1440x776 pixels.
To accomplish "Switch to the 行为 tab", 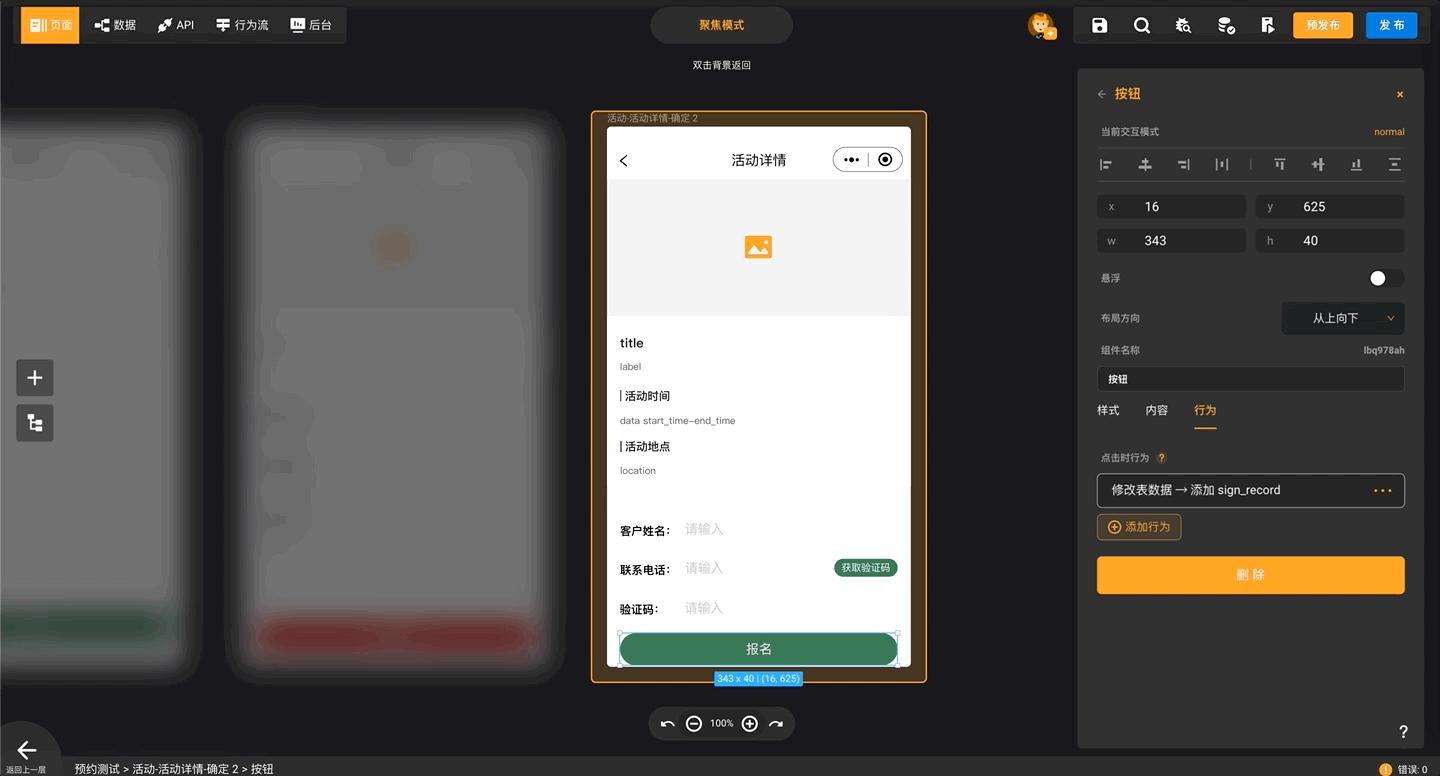I will [x=1205, y=410].
